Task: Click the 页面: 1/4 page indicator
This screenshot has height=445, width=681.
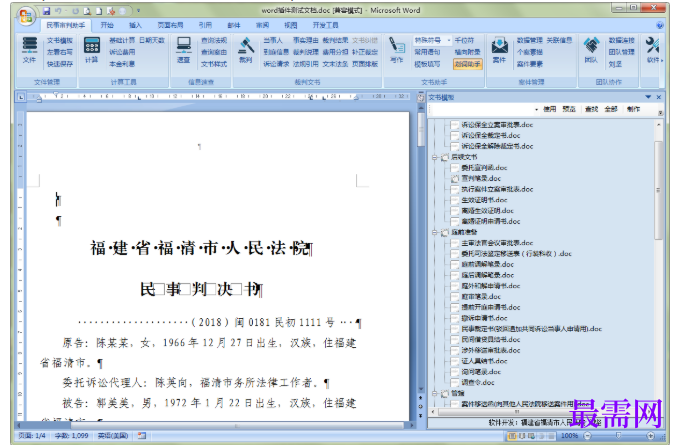Action: pos(32,435)
